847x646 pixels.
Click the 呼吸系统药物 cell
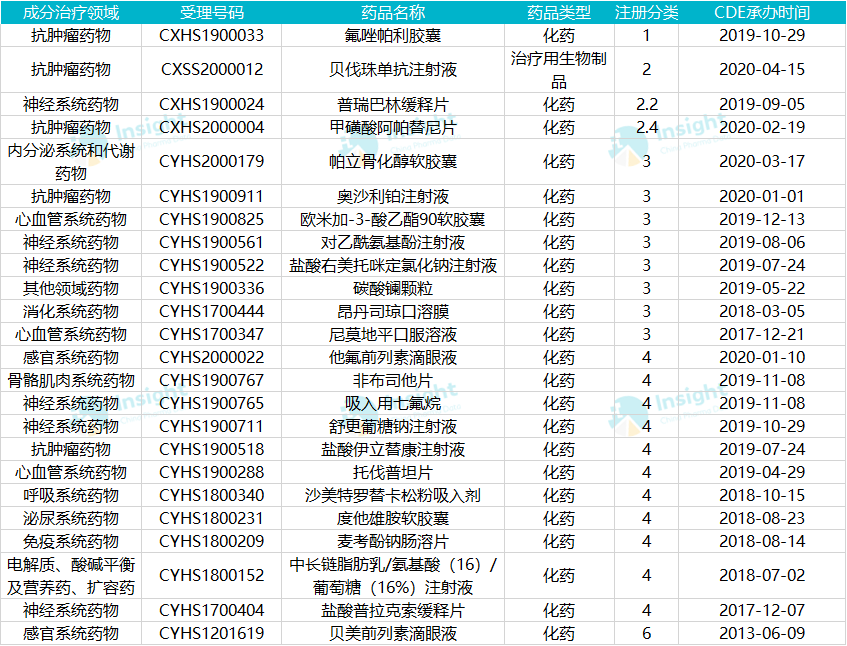pyautogui.click(x=71, y=496)
